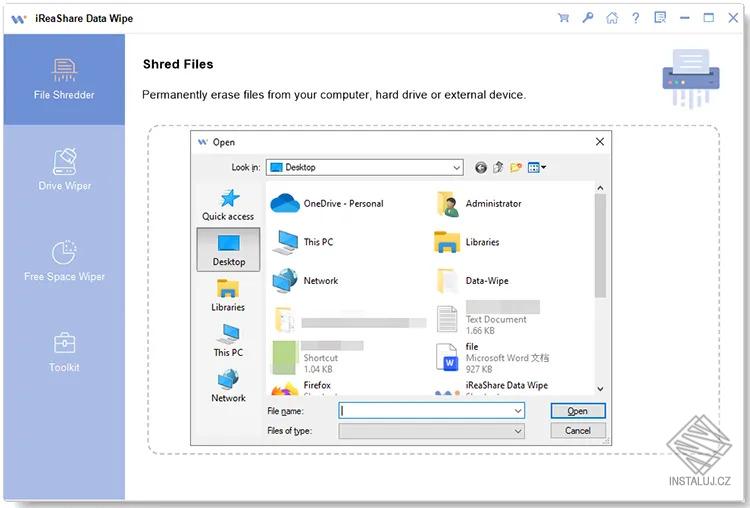Select the blurred-name folder item
The height and width of the screenshot is (508, 750).
349,320
